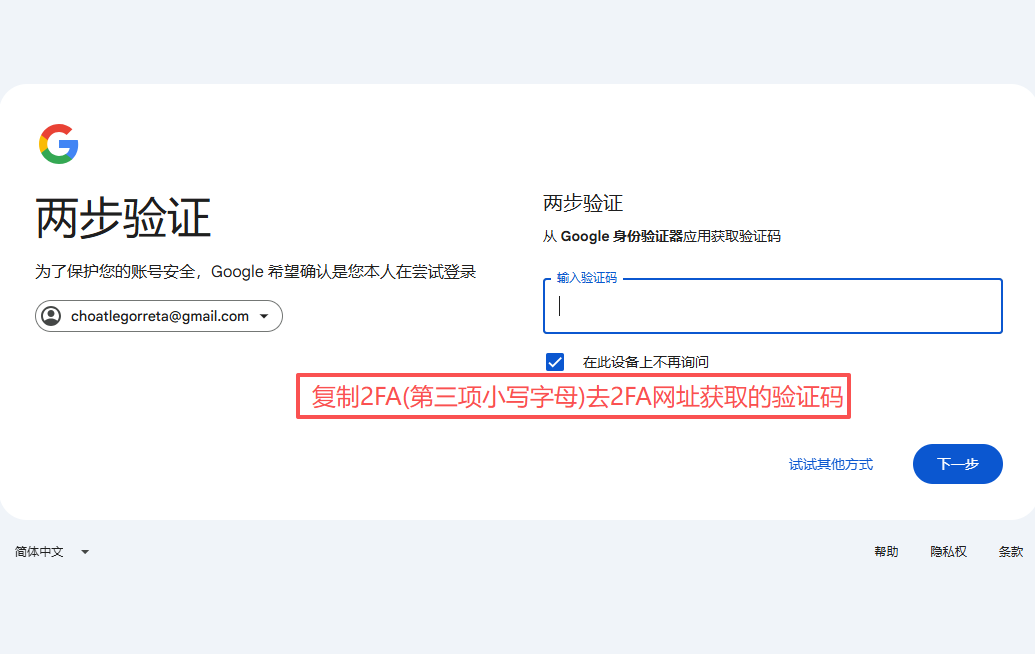Click the 试试其他方式 link
The height and width of the screenshot is (654, 1035).
pyautogui.click(x=830, y=465)
